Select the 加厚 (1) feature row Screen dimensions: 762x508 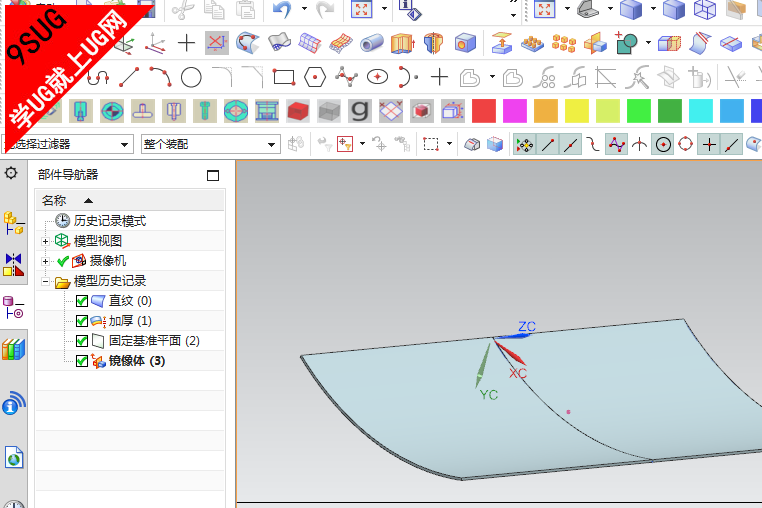pyautogui.click(x=130, y=321)
